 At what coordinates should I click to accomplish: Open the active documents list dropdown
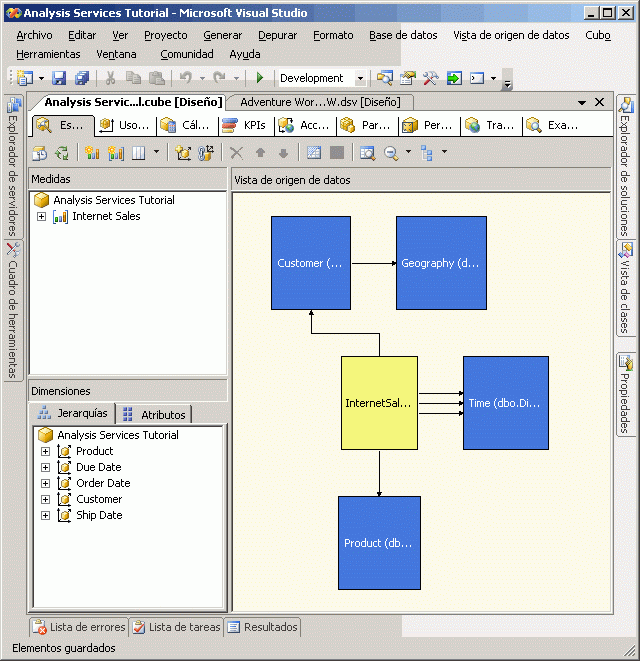click(582, 102)
